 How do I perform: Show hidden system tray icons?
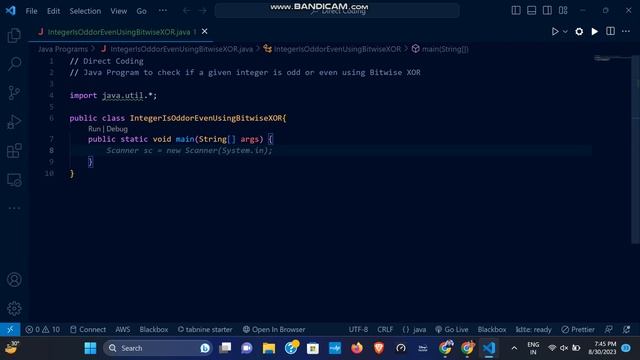coord(514,348)
